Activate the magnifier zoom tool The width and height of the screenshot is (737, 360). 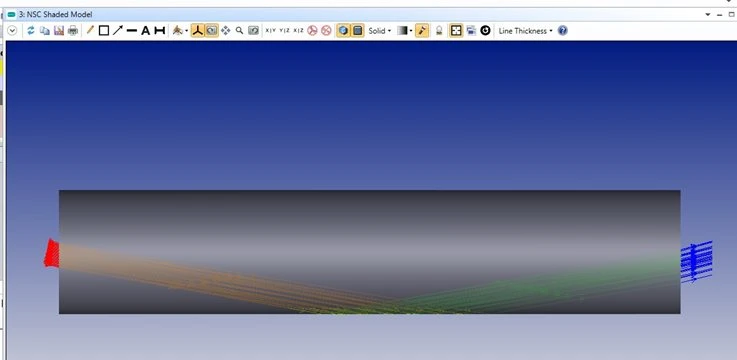click(x=240, y=31)
